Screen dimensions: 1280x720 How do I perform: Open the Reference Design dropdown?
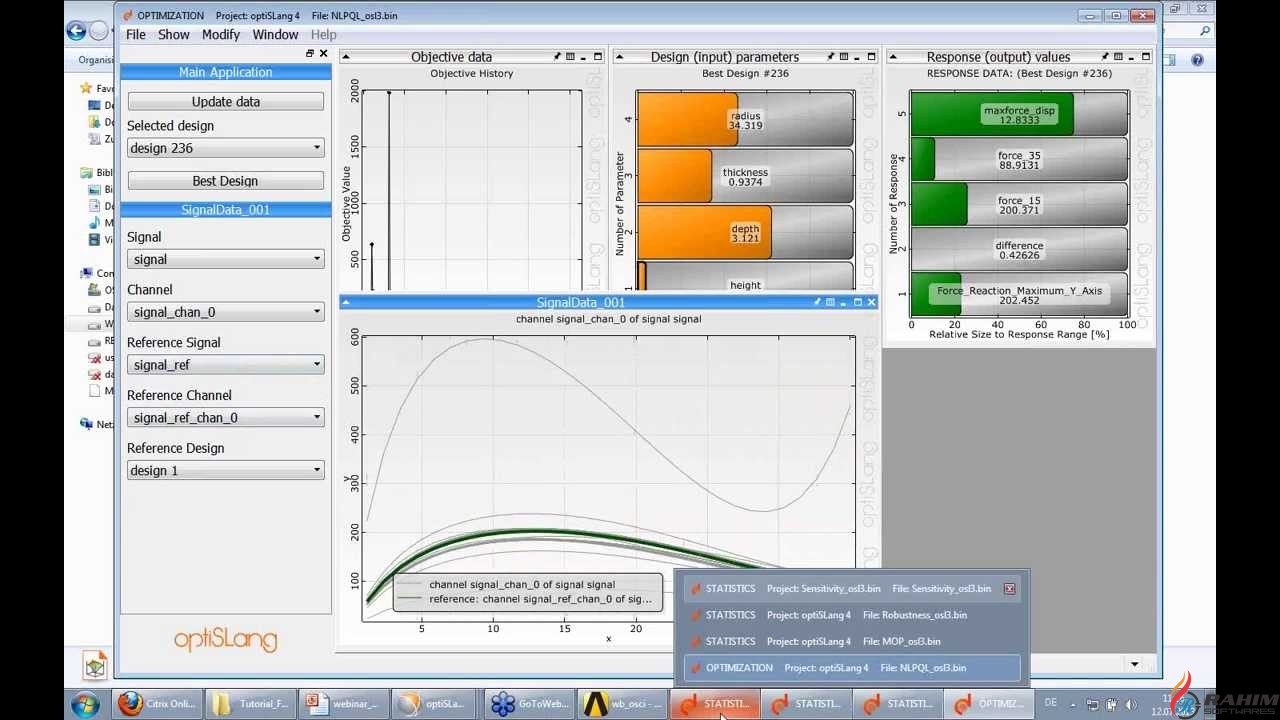tap(225, 470)
